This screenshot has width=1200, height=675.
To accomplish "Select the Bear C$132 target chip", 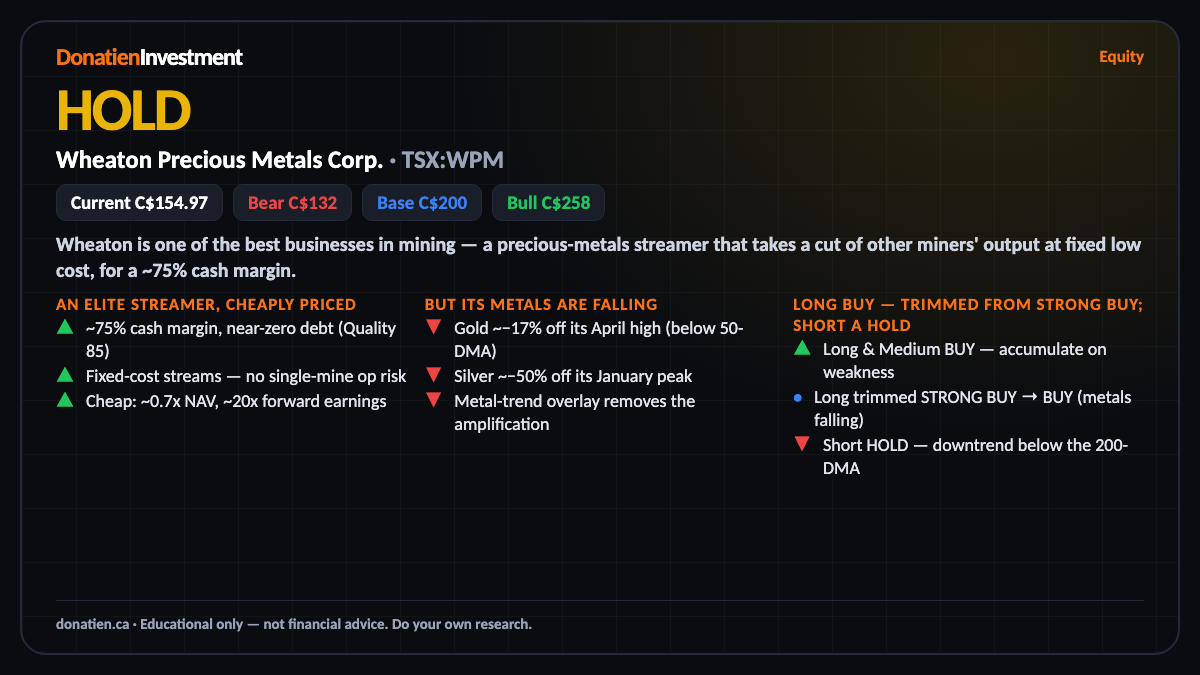I will 292,203.
